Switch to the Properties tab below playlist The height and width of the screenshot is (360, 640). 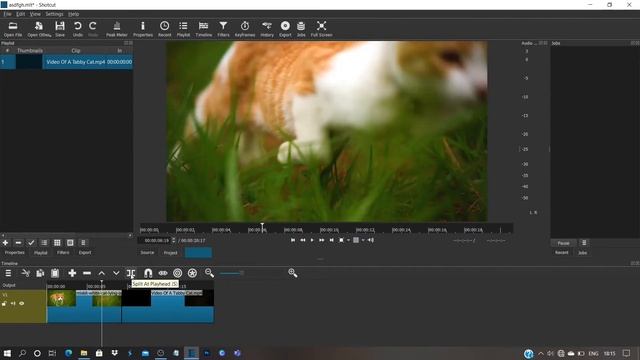(15, 253)
